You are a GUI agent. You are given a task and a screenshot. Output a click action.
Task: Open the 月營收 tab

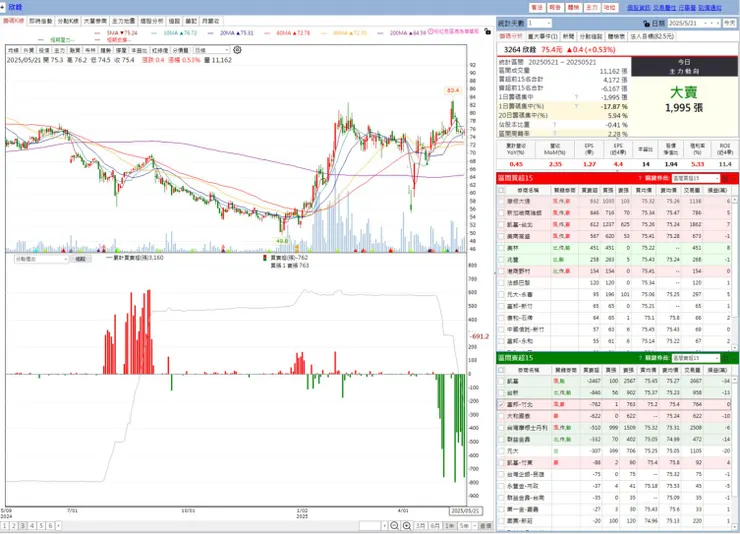(x=210, y=21)
